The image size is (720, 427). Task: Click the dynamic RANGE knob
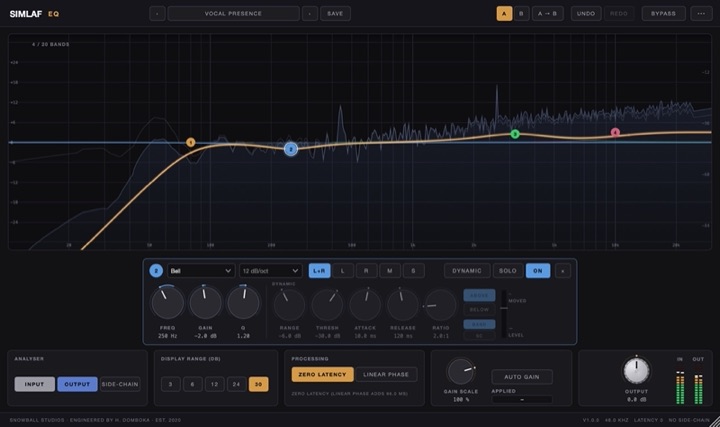tap(289, 304)
